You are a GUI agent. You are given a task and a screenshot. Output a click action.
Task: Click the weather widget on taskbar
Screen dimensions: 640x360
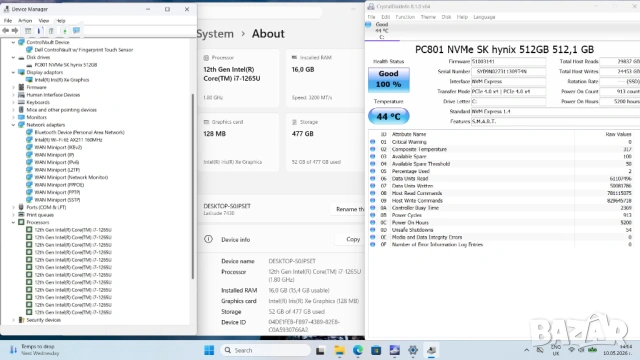point(34,350)
